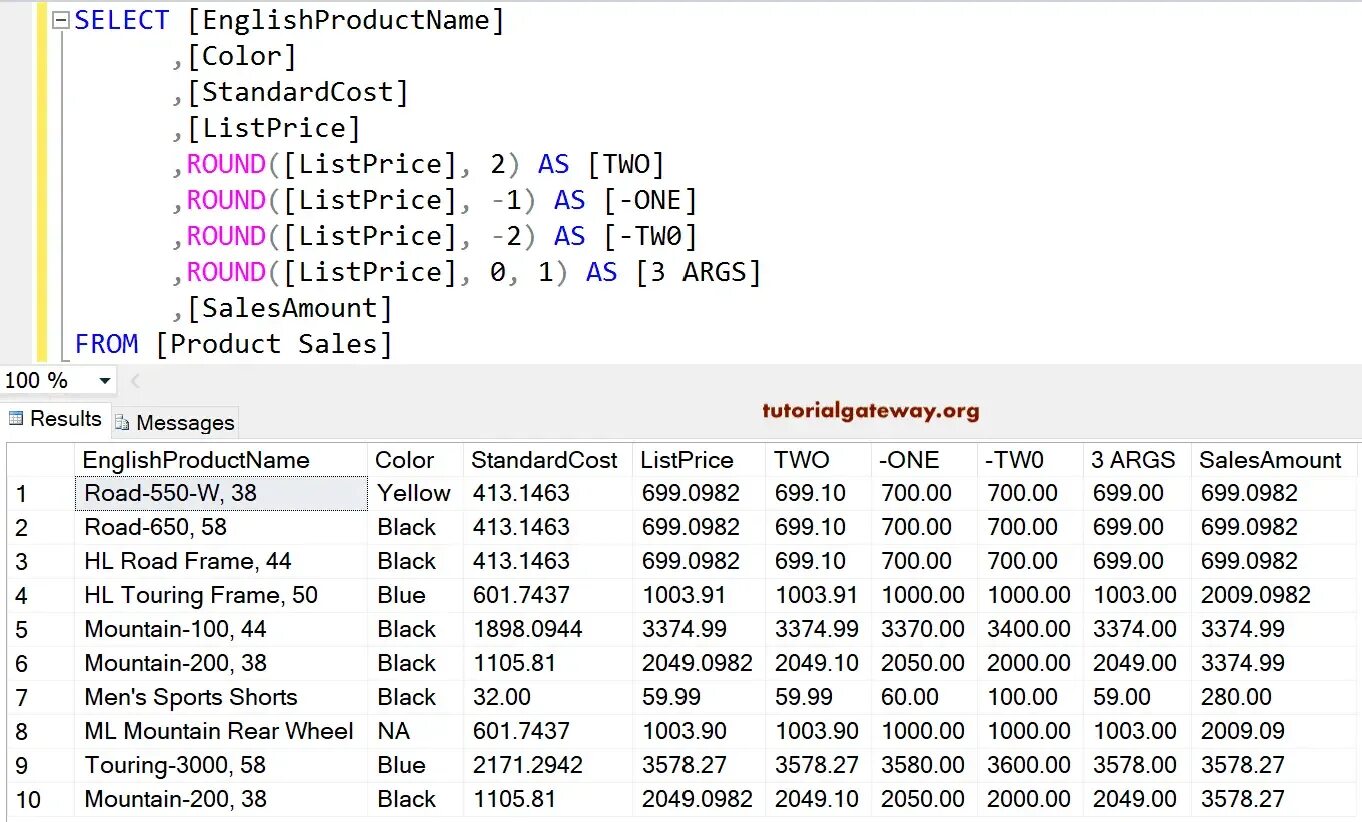This screenshot has height=822, width=1362.
Task: Collapse the SELECT statement outline box
Action: [x=61, y=20]
